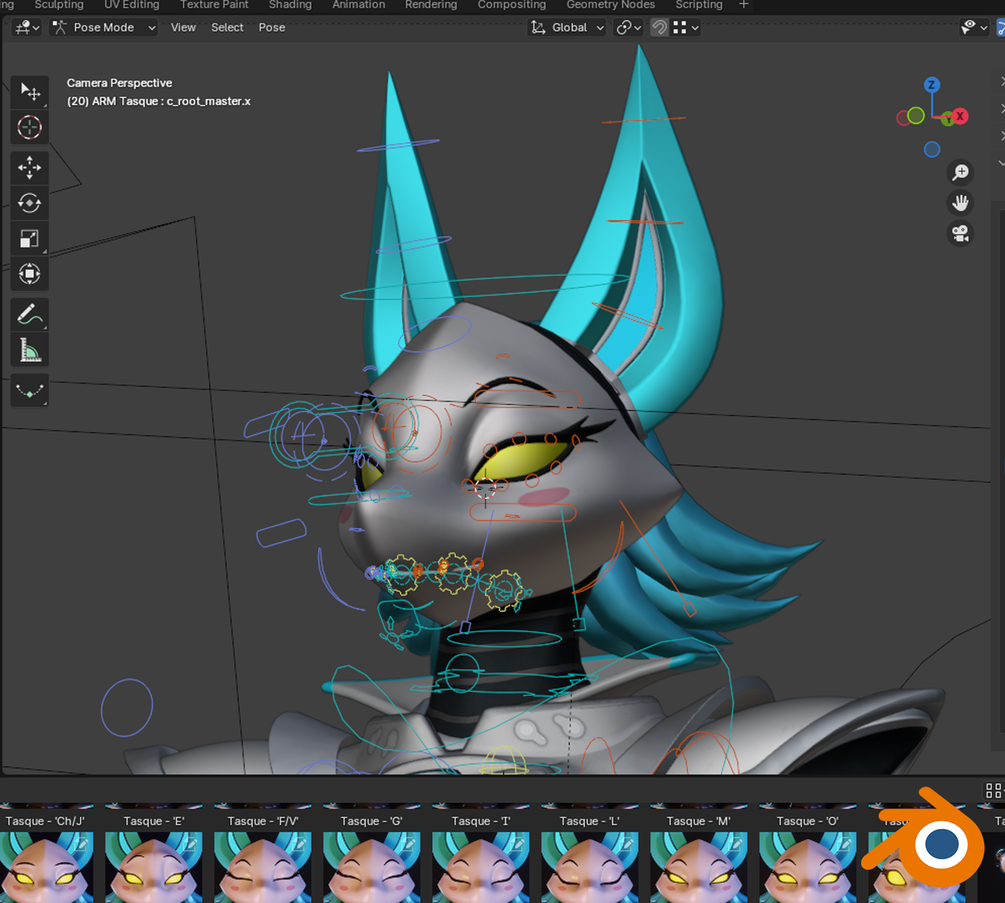
Task: Open the editor type selector
Action: click(x=28, y=28)
